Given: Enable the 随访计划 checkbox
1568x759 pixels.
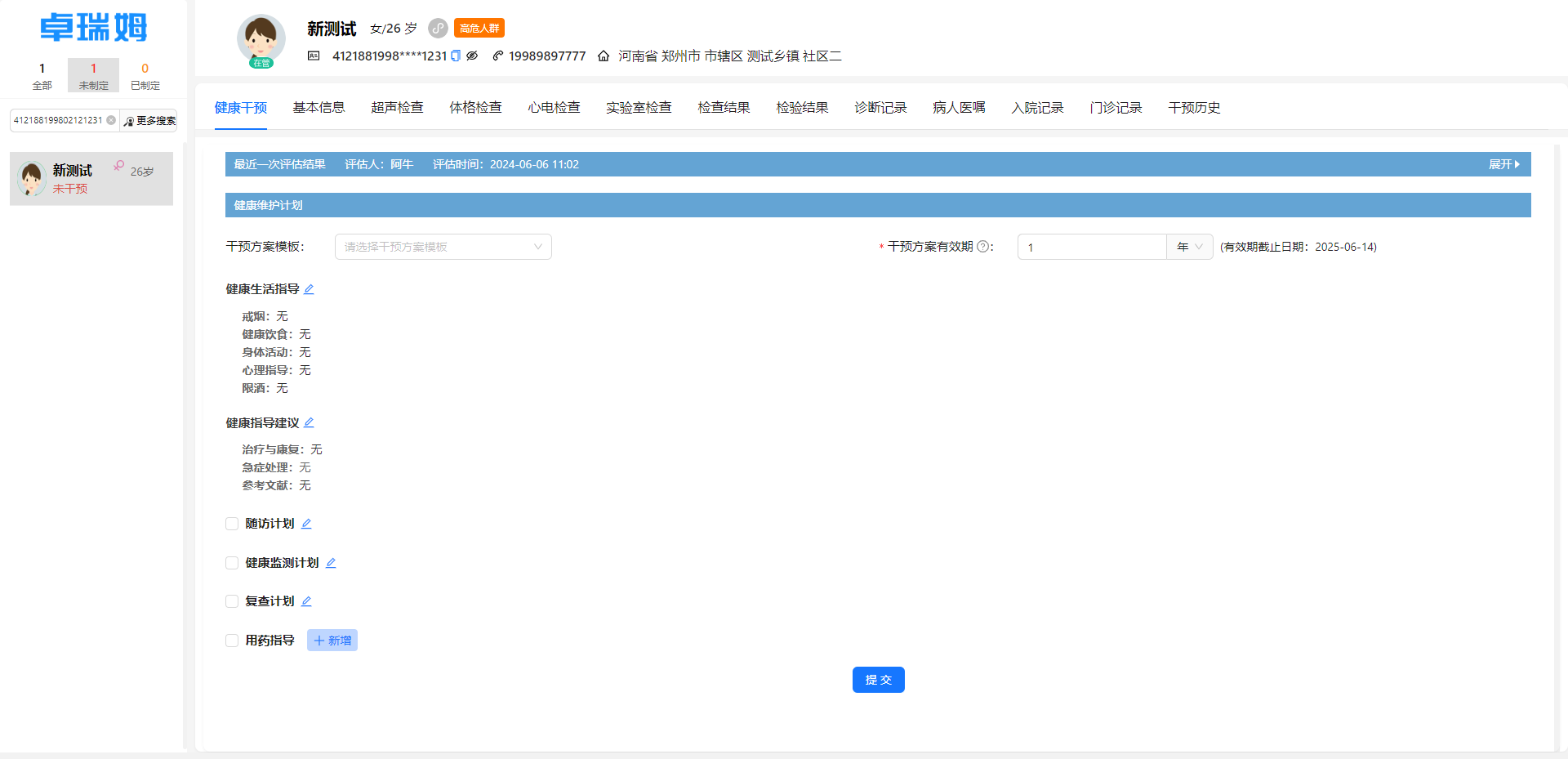Looking at the screenshot, I should [x=232, y=524].
